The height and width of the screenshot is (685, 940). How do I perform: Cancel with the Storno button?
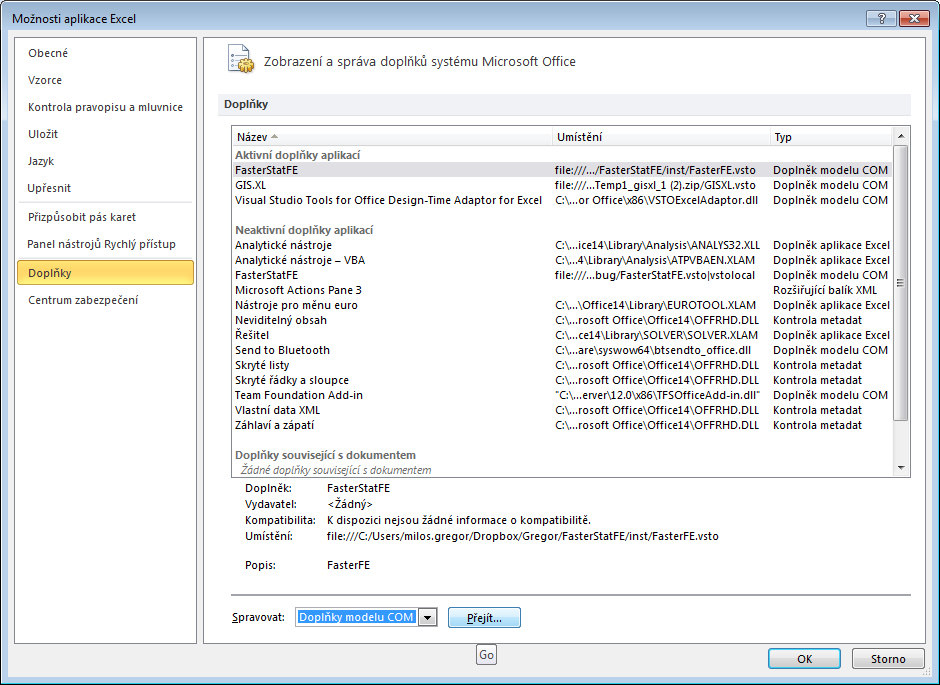[x=888, y=659]
